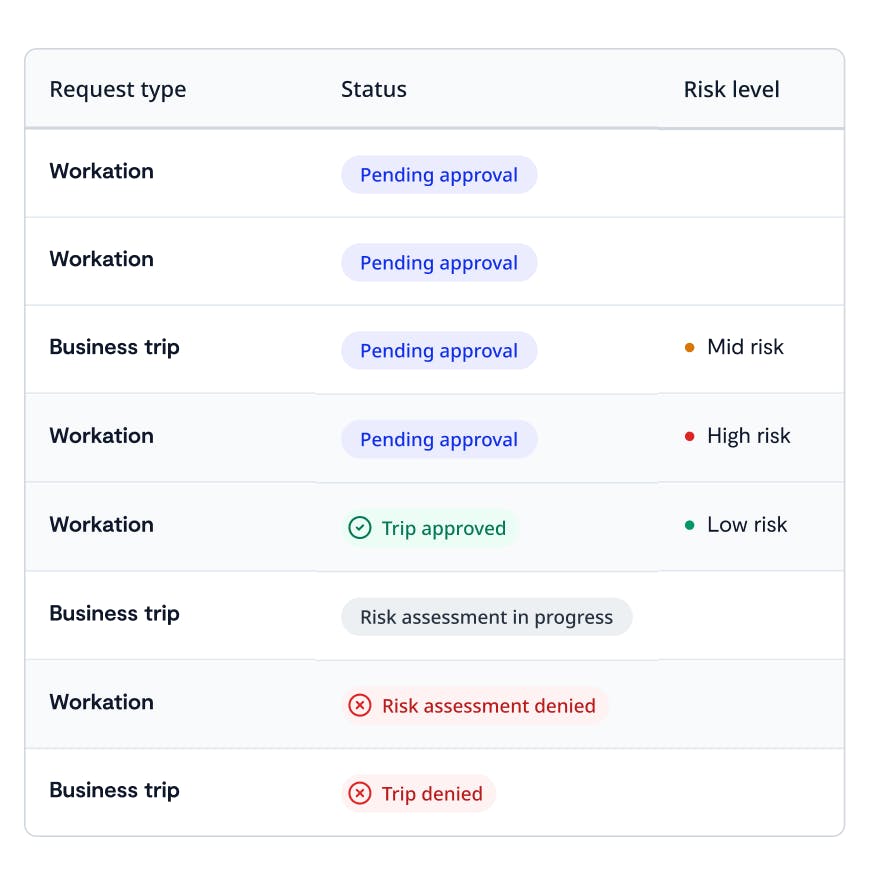870x885 pixels.
Task: Click the green checkmark icon beside Trip approved
Action: point(359,528)
